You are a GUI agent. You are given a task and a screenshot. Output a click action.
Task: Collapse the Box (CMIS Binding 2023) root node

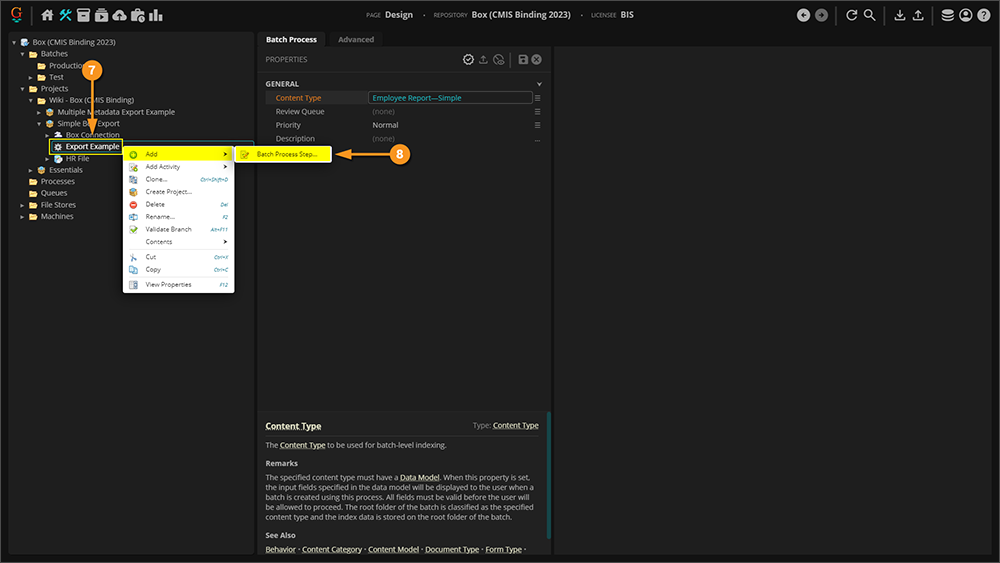(x=14, y=43)
